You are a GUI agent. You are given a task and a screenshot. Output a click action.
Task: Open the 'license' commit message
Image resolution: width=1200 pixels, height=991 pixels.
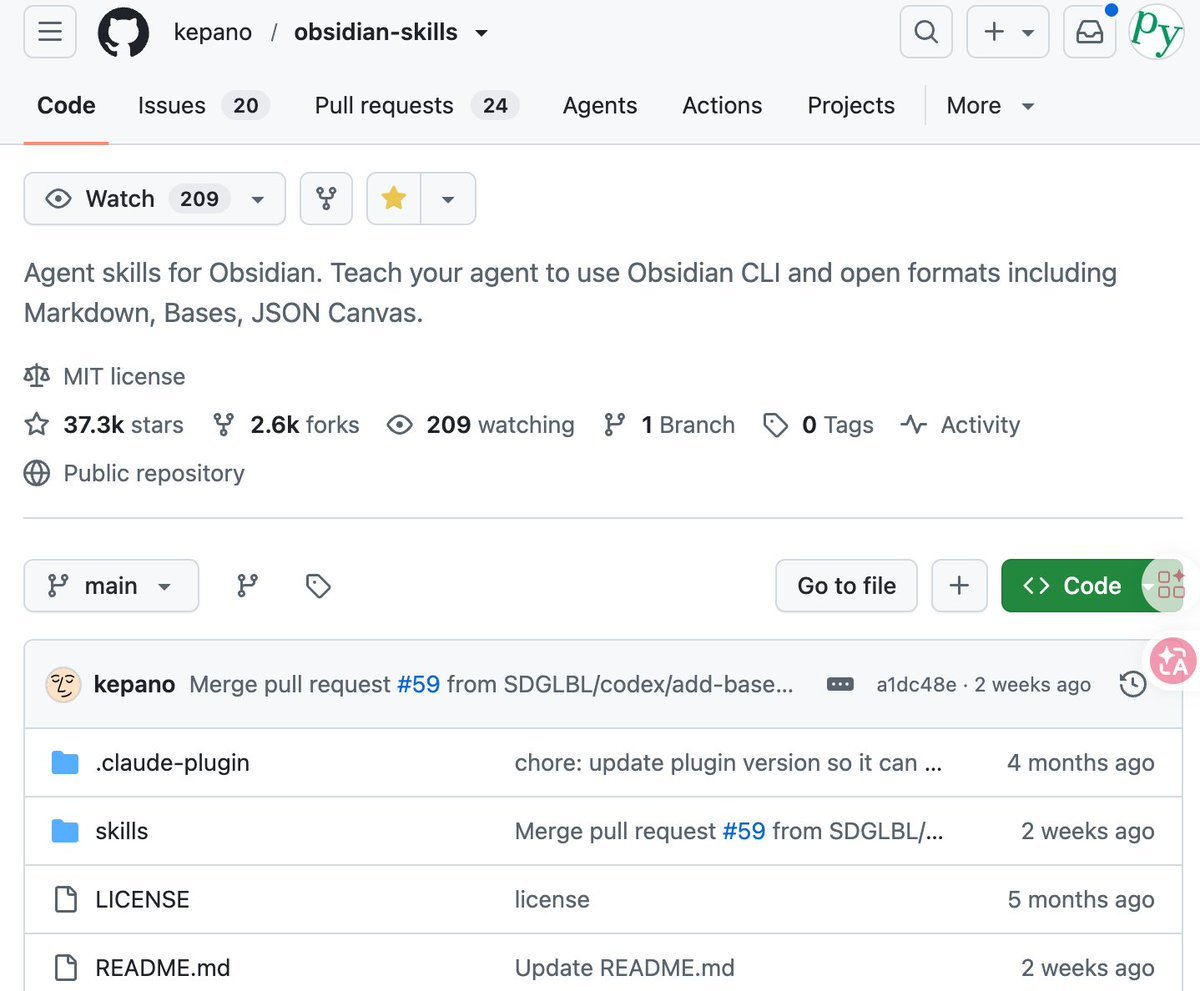pyautogui.click(x=552, y=899)
